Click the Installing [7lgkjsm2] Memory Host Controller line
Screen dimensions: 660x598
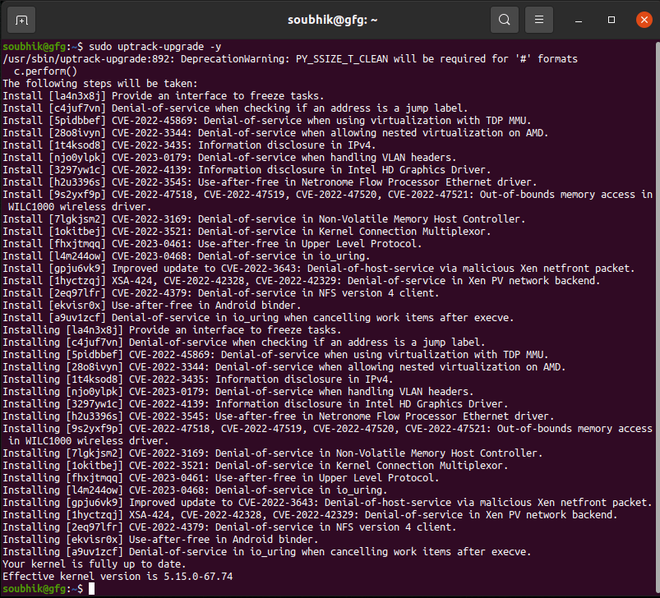click(x=273, y=453)
